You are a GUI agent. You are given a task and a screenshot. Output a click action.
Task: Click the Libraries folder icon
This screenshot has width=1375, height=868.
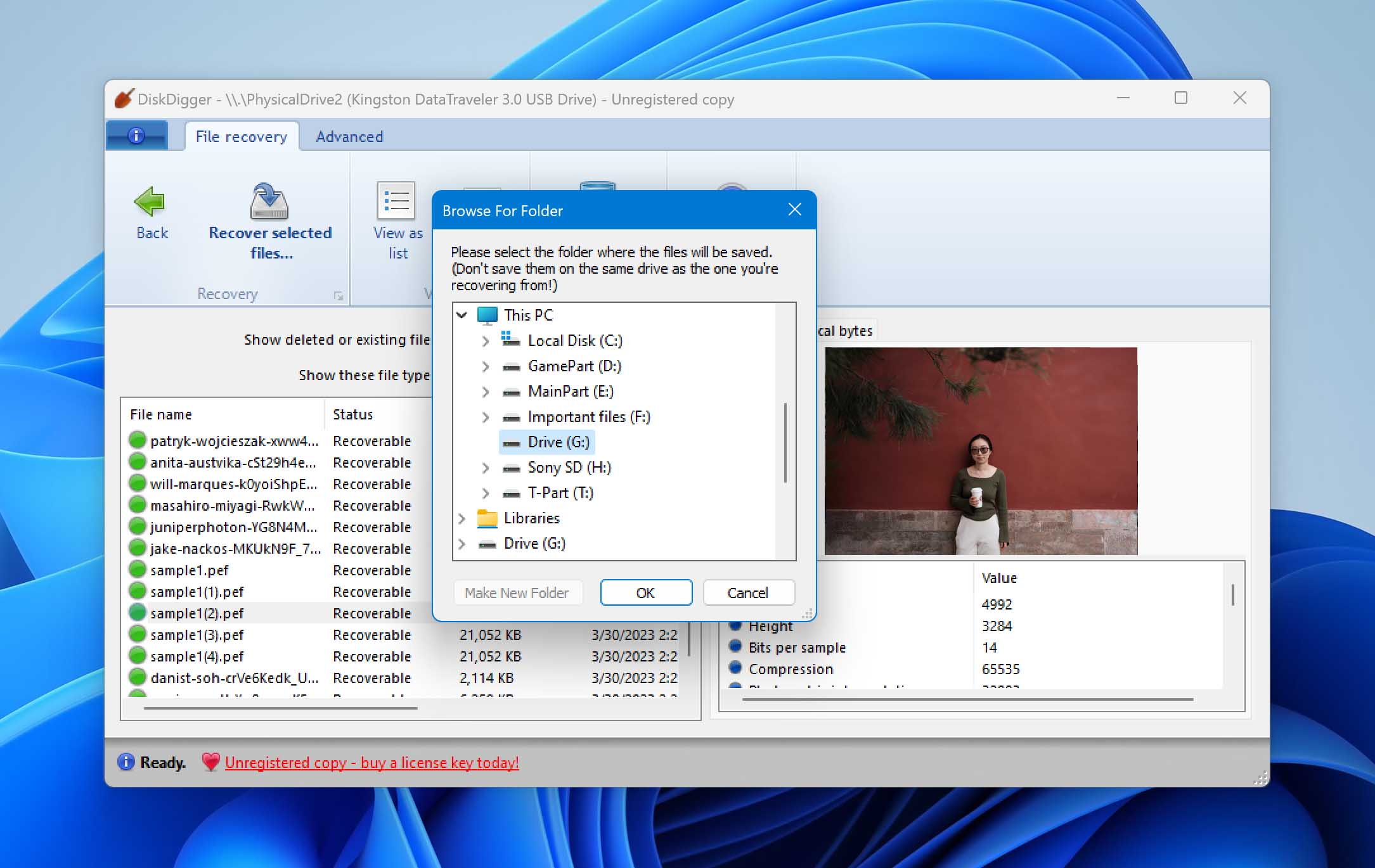[487, 518]
